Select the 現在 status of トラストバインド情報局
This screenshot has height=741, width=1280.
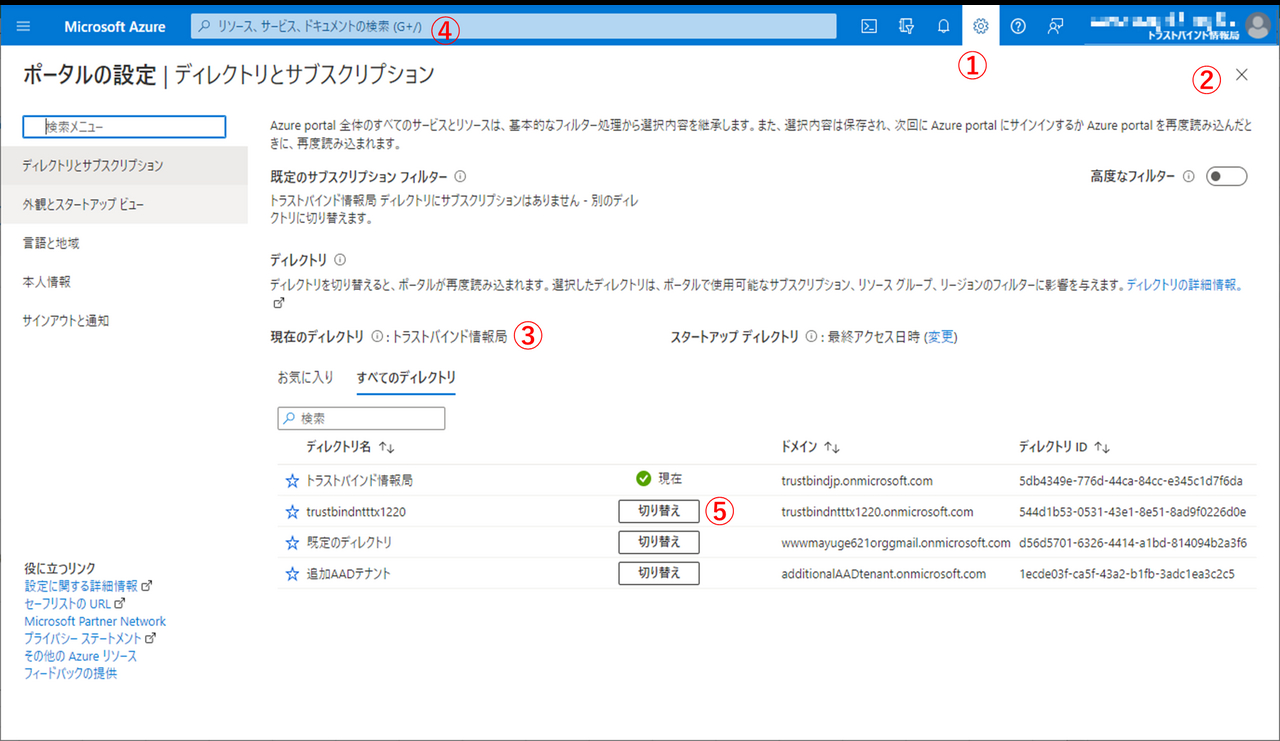point(659,479)
